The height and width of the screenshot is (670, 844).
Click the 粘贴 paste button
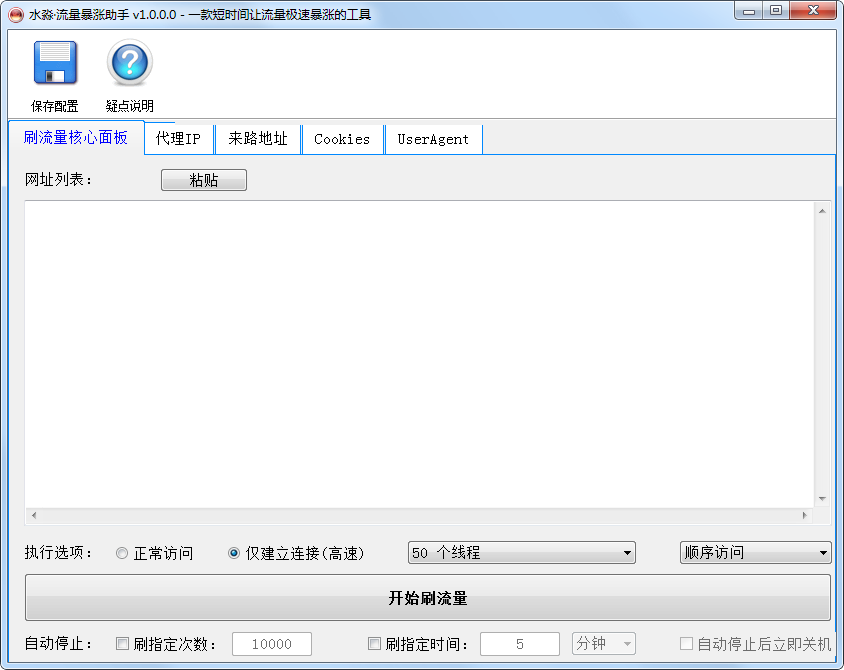[x=203, y=180]
